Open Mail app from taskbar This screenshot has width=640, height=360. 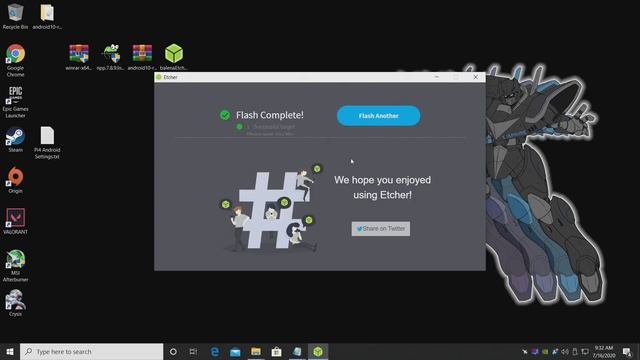click(x=235, y=351)
